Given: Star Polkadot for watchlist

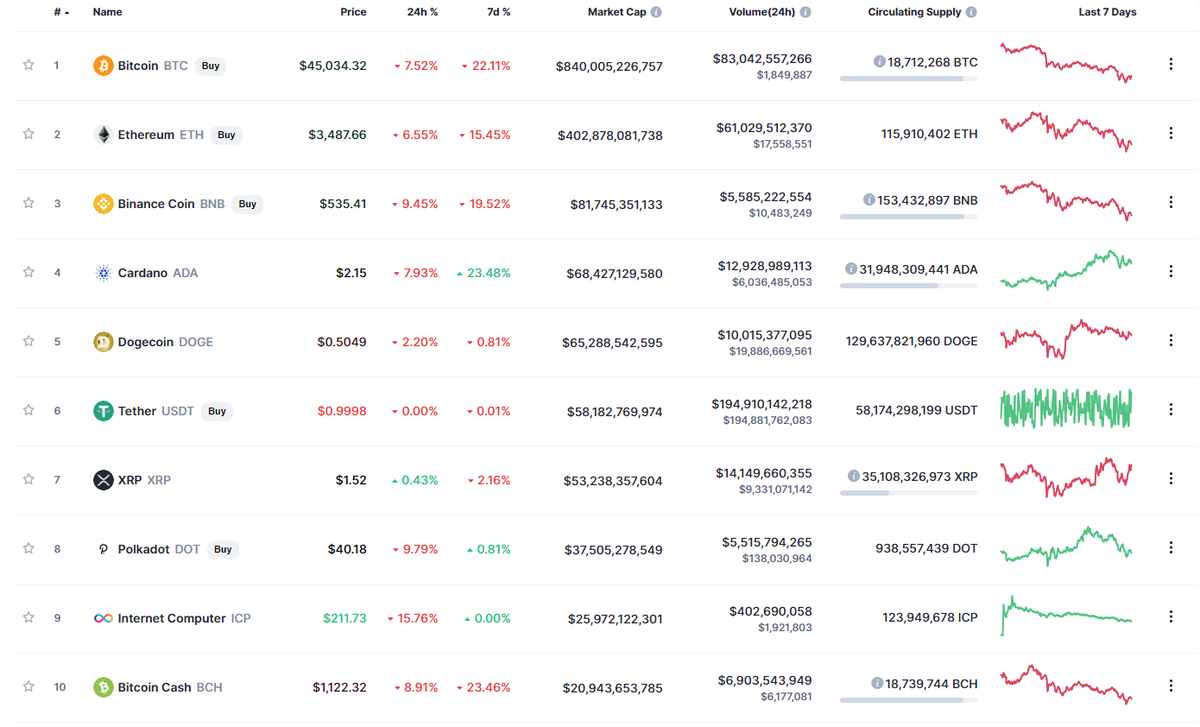Looking at the screenshot, I should (28, 548).
